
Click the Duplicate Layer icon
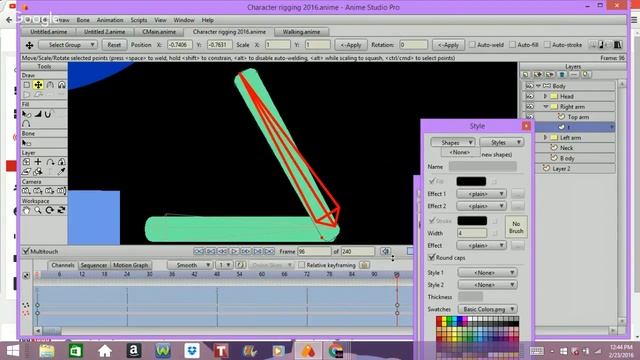click(538, 75)
